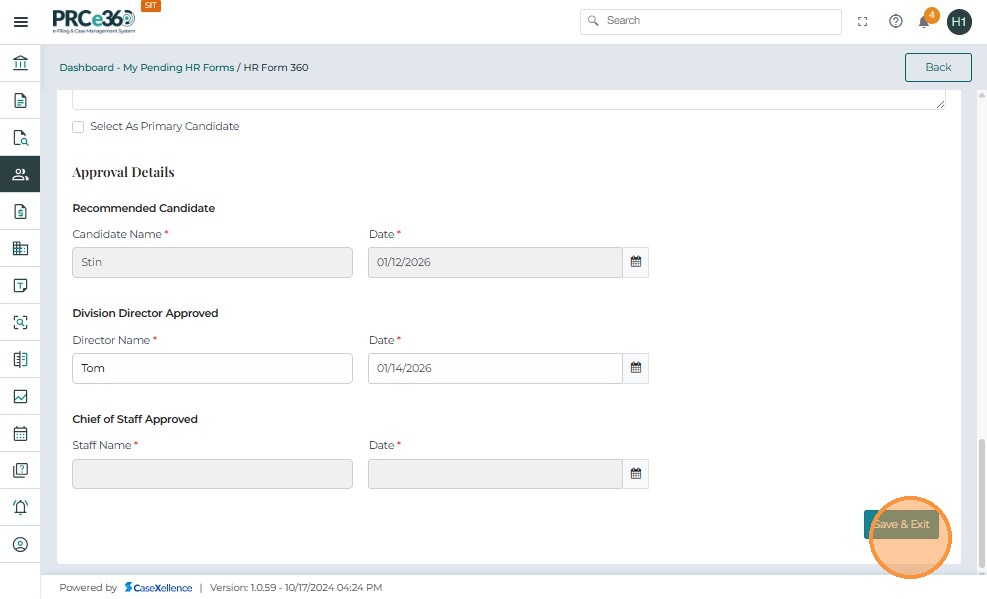The width and height of the screenshot is (987, 599).
Task: Toggle fullscreen mode icon
Action: pyautogui.click(x=863, y=21)
